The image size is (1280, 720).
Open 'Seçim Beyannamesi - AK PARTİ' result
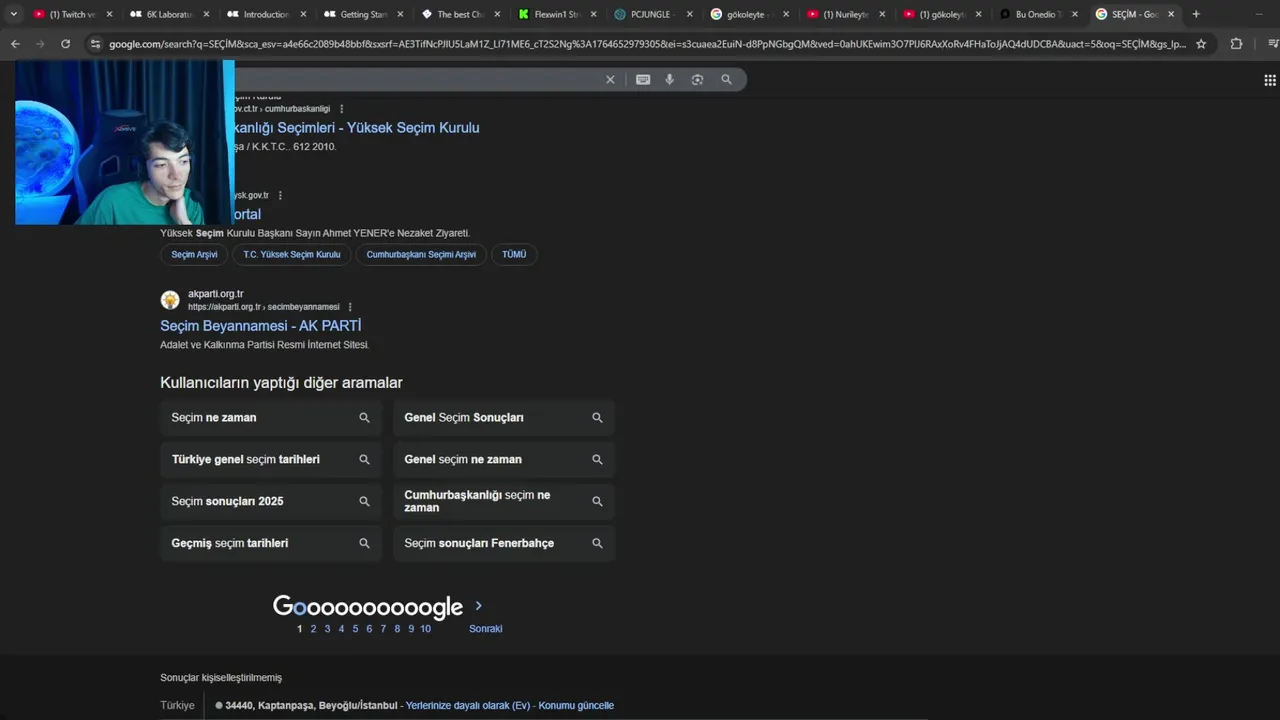coord(260,326)
